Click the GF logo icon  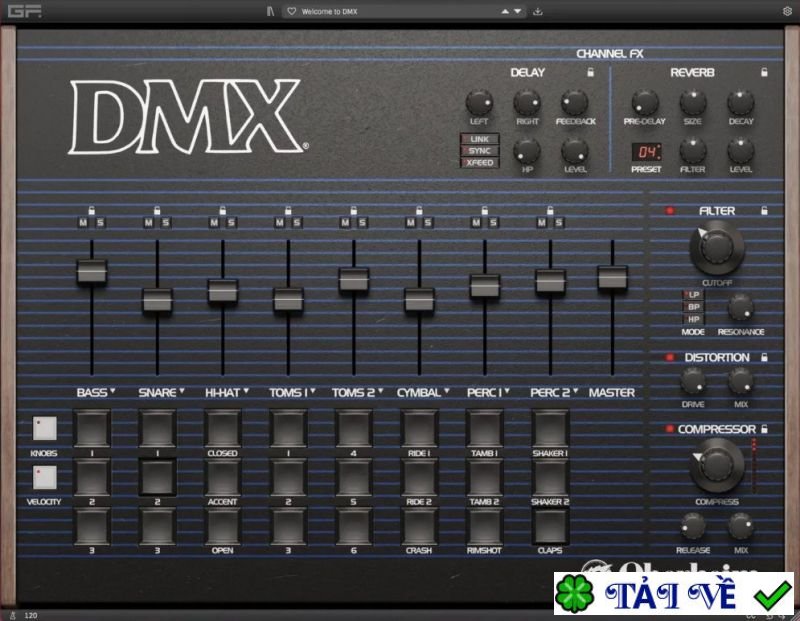[24, 11]
